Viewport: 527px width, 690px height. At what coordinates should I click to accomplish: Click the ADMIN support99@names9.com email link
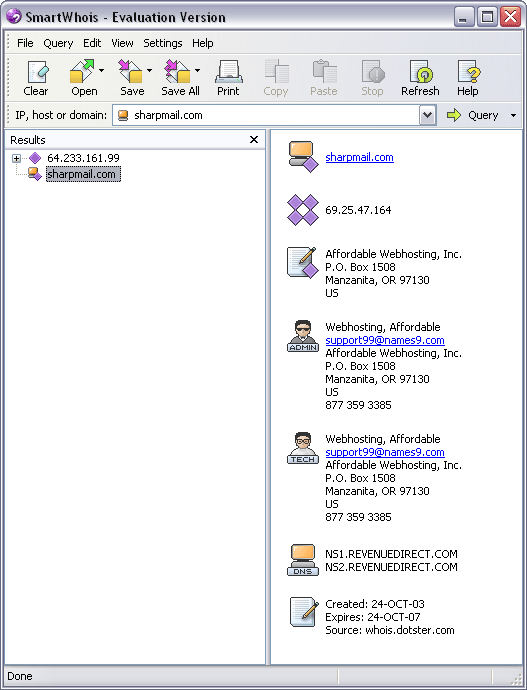(385, 340)
